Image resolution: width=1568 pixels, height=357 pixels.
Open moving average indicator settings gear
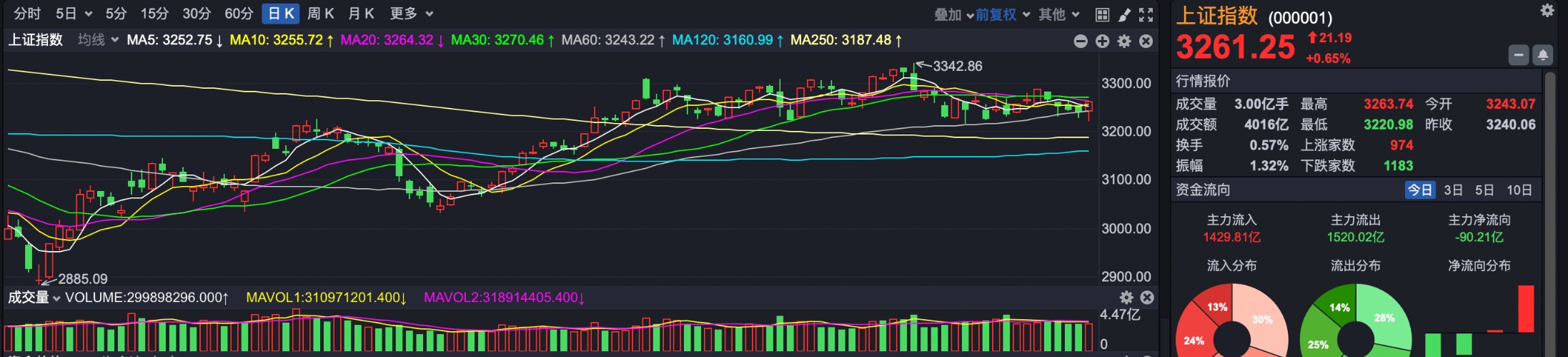(1124, 41)
